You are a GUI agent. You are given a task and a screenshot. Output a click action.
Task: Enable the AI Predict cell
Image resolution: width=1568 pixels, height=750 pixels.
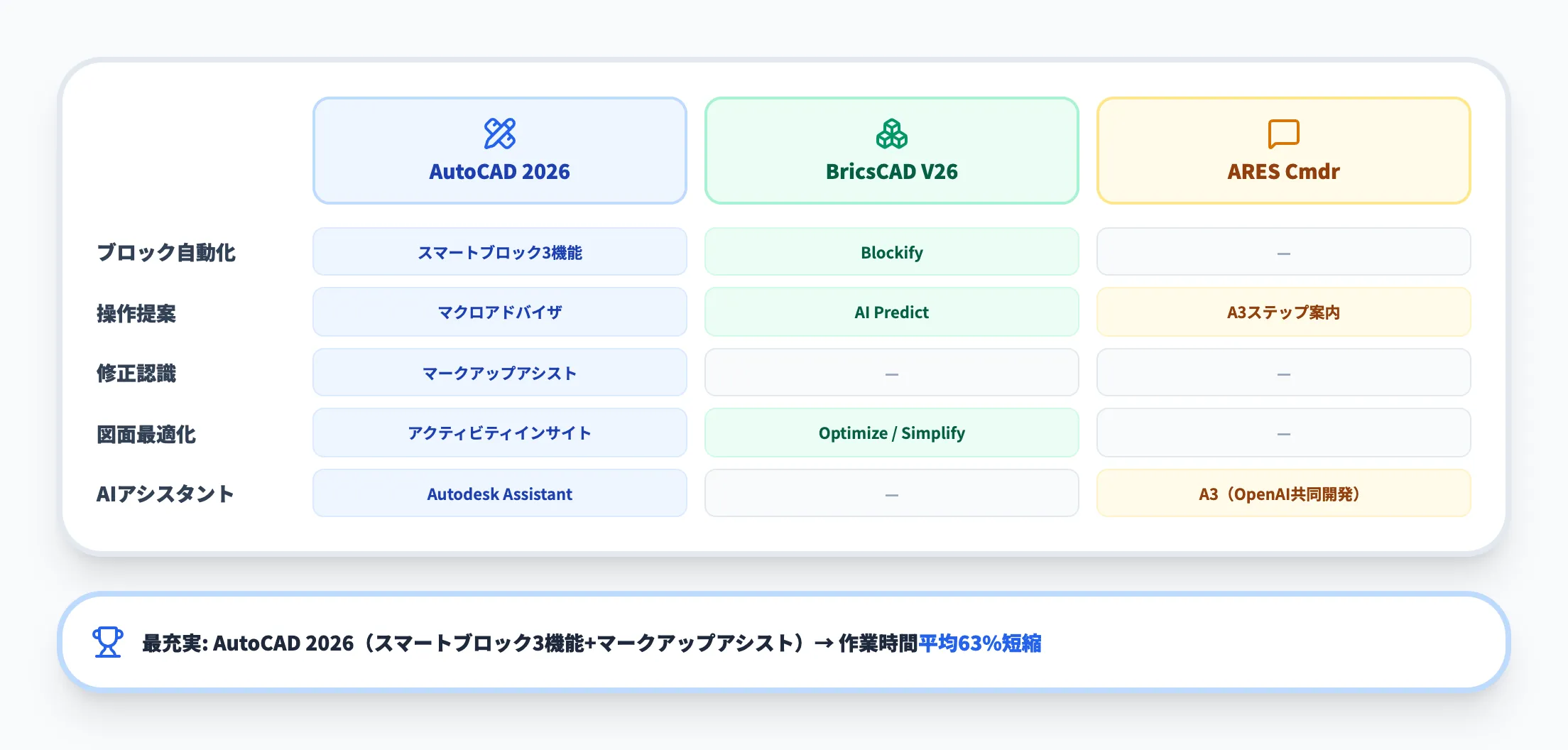pos(892,312)
